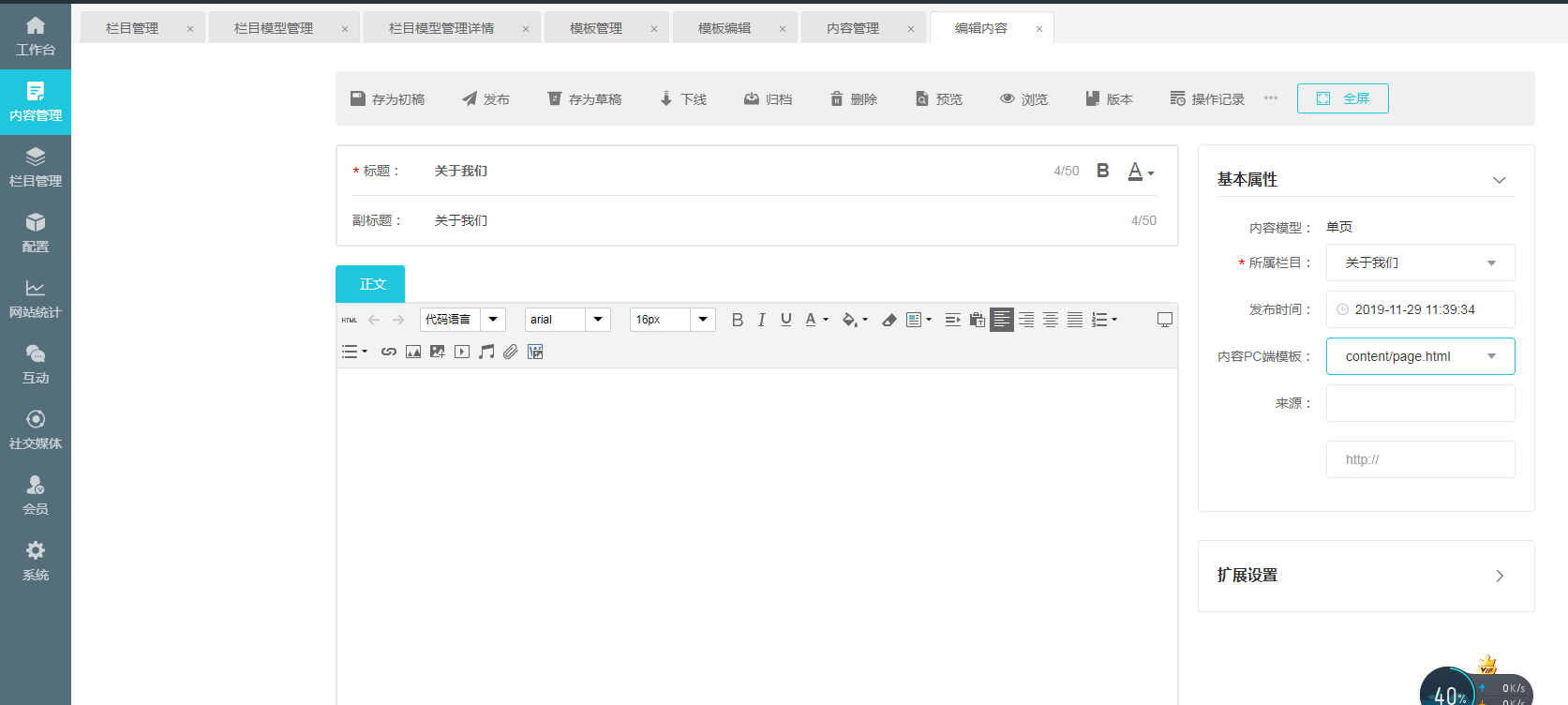
Task: Click the paste clipboard icon
Action: click(978, 320)
